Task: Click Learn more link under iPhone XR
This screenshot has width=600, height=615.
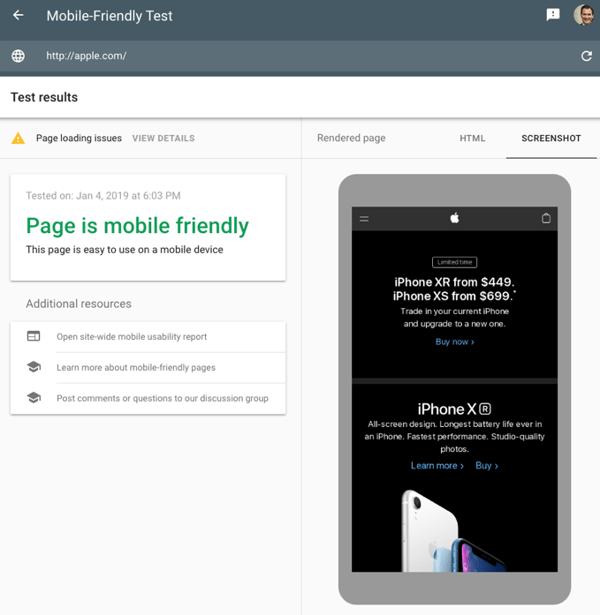Action: pos(437,466)
